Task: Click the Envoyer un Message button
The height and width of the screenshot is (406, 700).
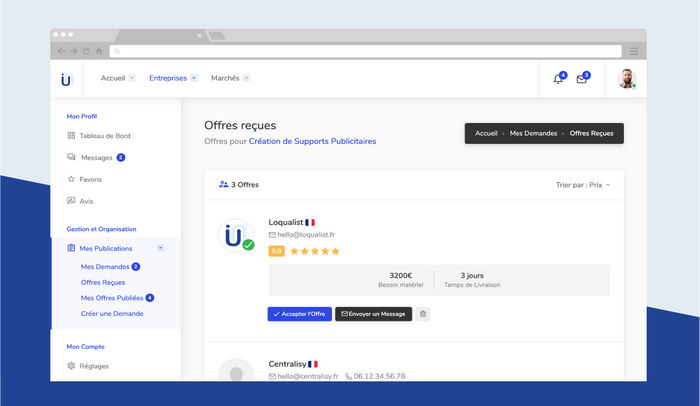Action: [373, 314]
